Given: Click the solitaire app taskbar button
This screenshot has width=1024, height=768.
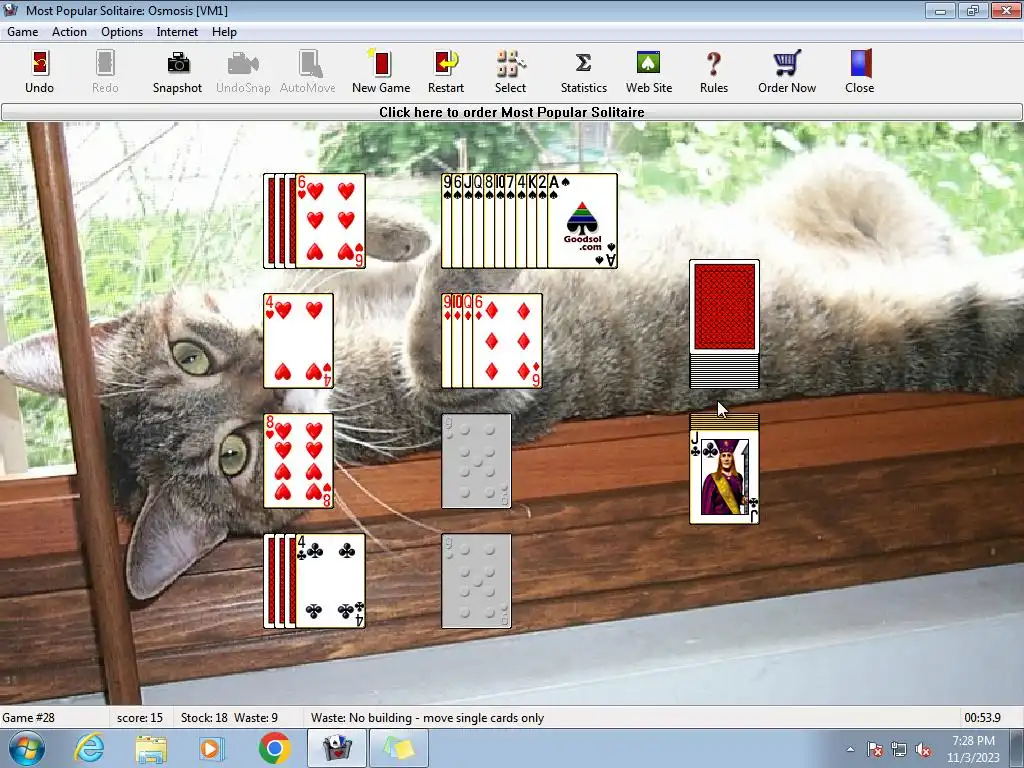Looking at the screenshot, I should (337, 748).
